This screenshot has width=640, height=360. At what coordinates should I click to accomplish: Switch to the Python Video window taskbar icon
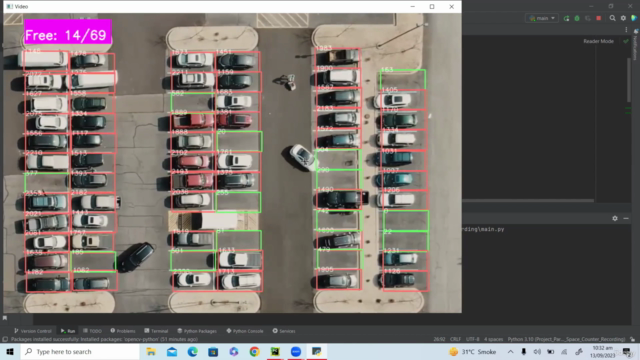pyautogui.click(x=317, y=351)
